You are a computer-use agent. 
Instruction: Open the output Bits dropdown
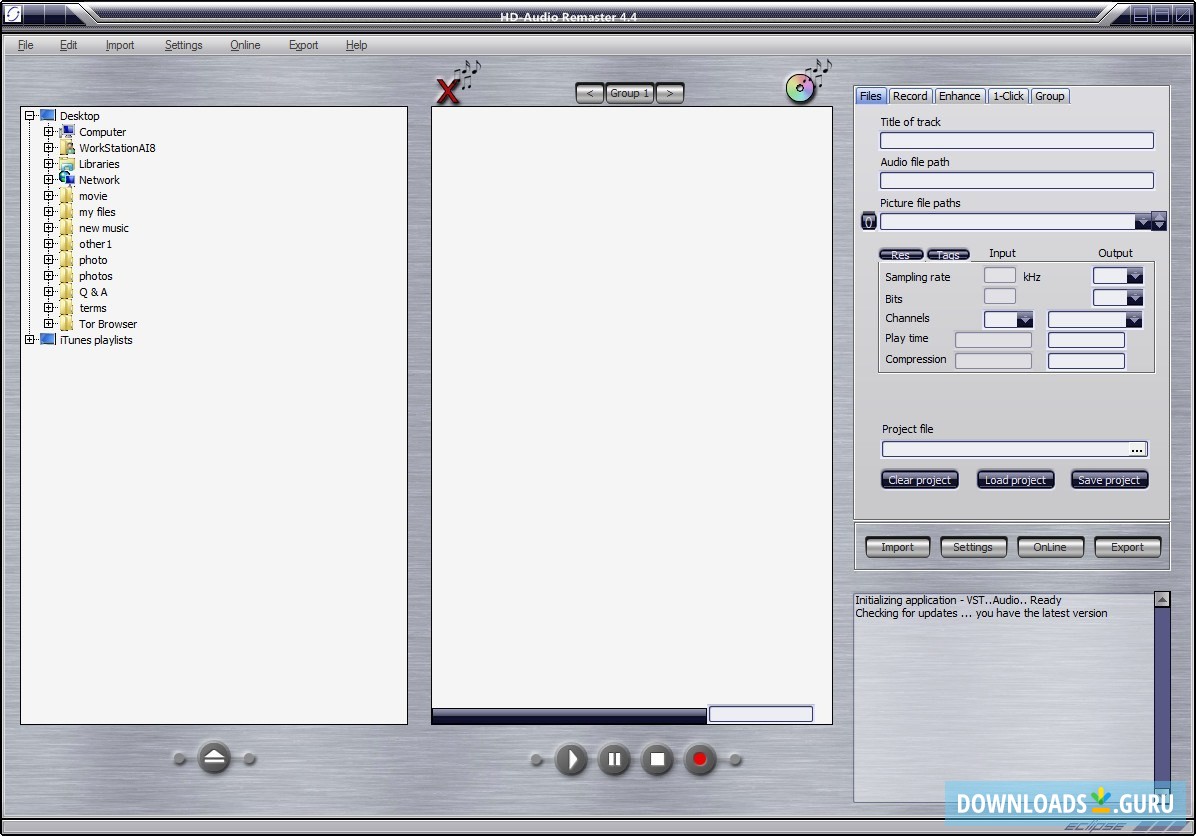click(1134, 297)
